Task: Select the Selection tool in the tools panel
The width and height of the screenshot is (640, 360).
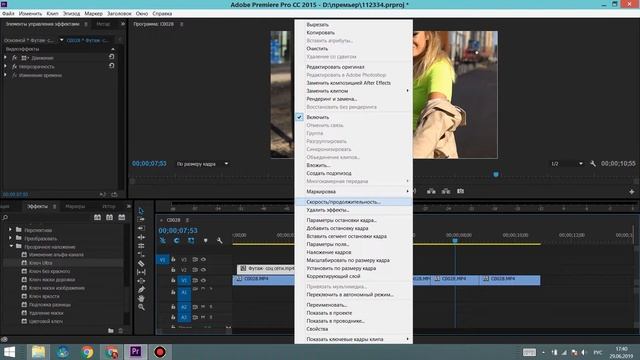Action: coord(141,211)
